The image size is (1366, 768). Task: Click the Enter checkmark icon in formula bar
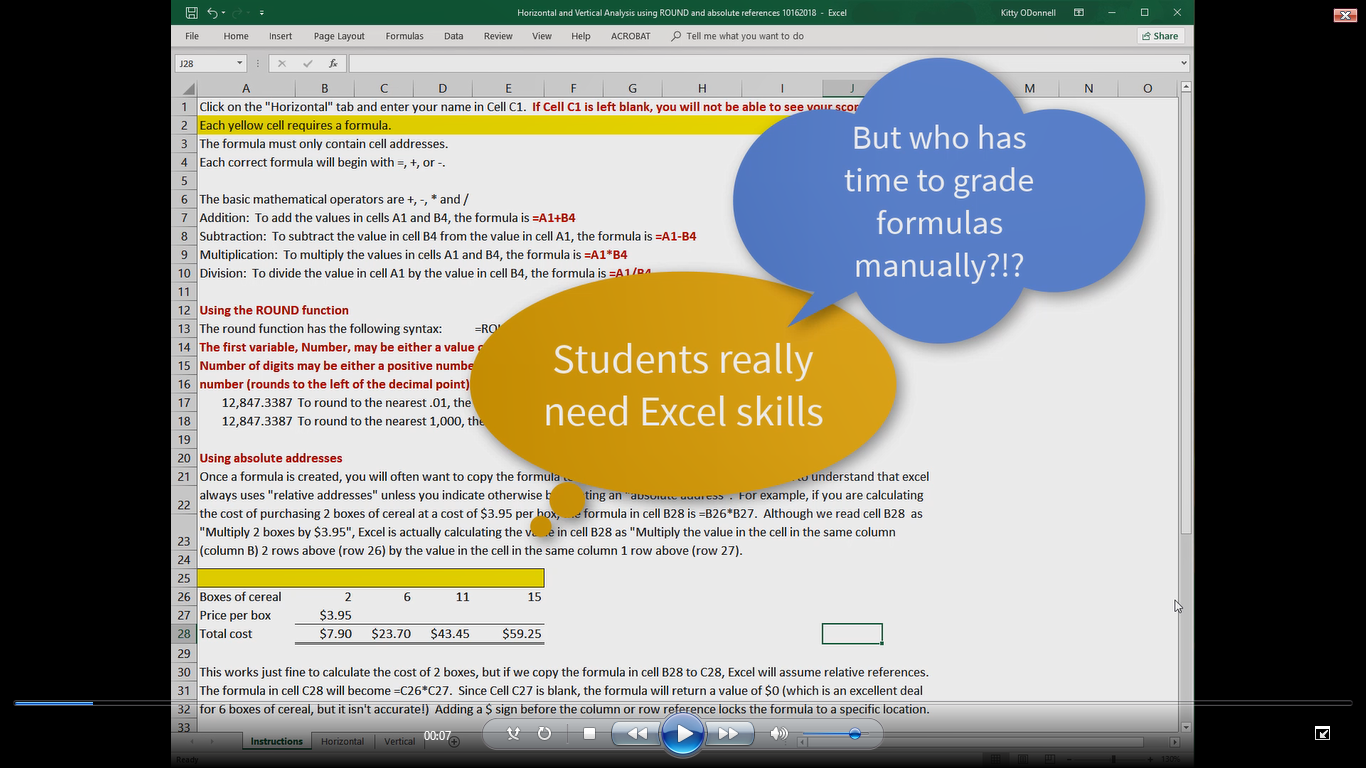tap(308, 63)
